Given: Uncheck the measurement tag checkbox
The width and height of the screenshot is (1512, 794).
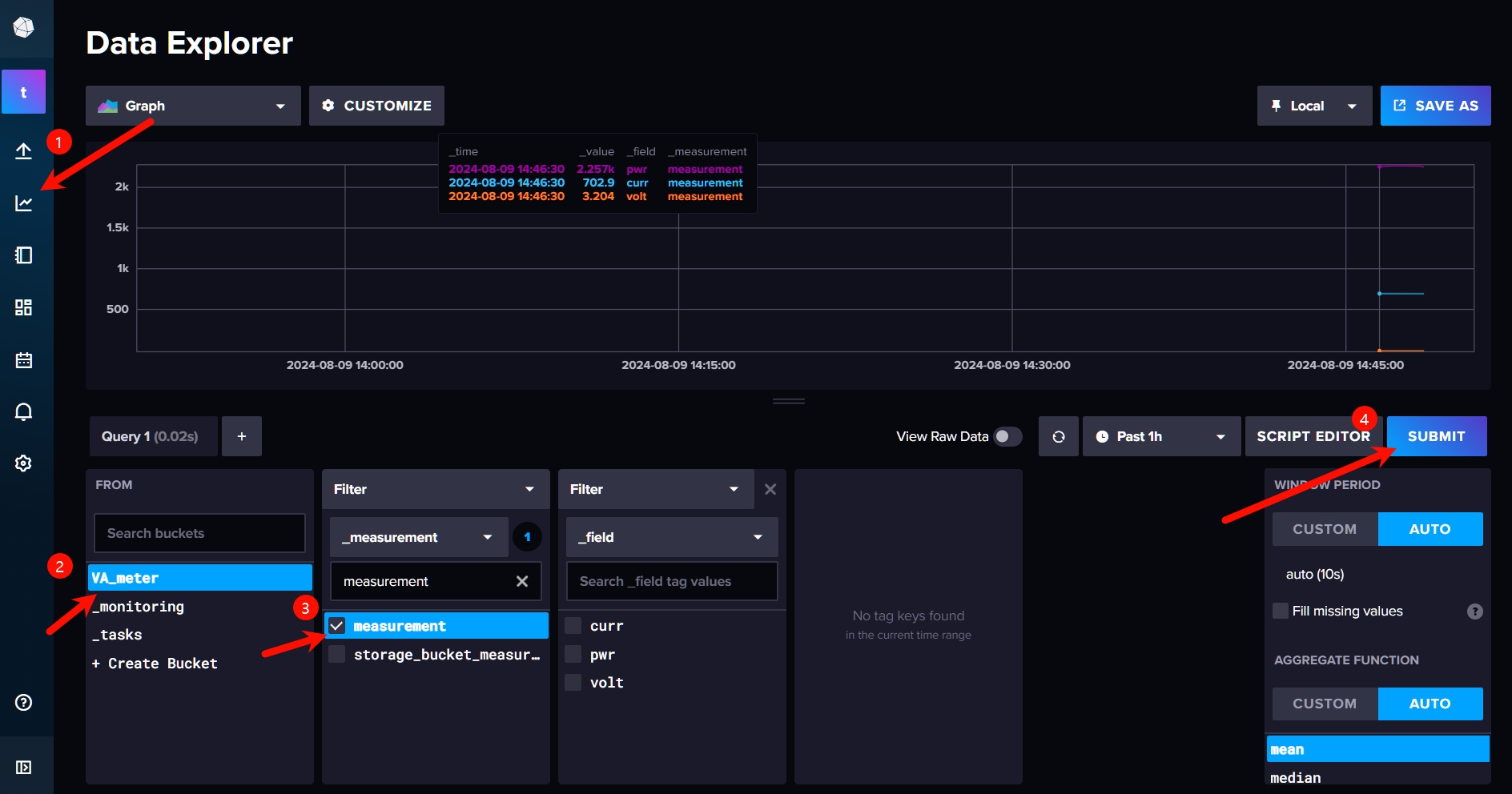Looking at the screenshot, I should click(x=336, y=626).
